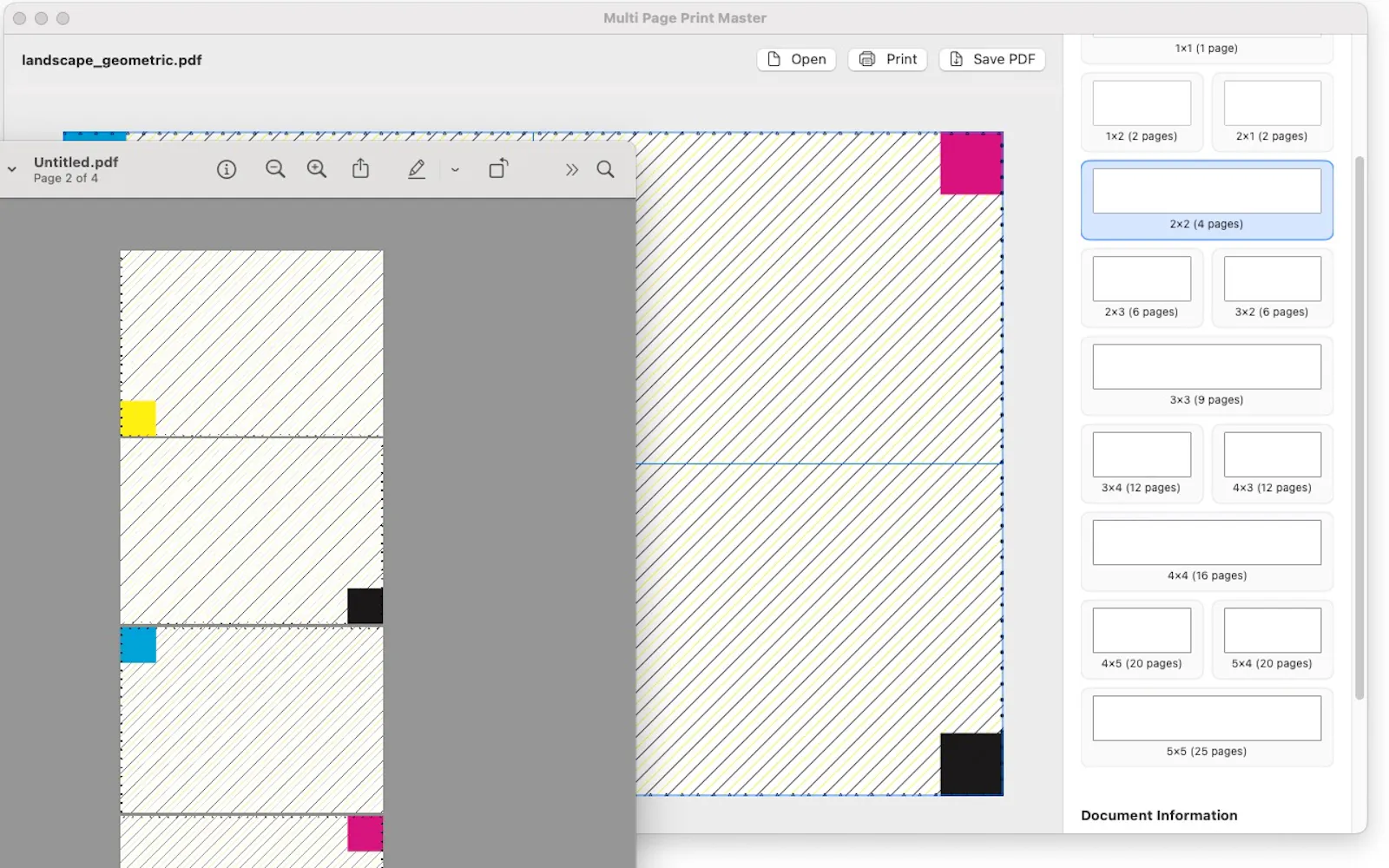
Task: Zoom out with the Preview magnifier minus icon
Action: pos(275,169)
